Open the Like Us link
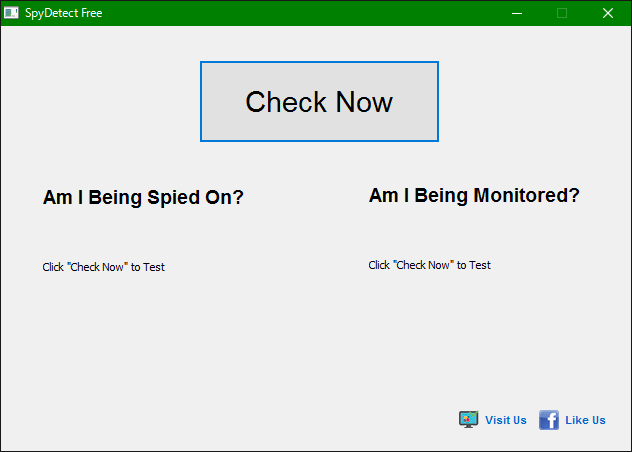632x452 pixels. (585, 420)
